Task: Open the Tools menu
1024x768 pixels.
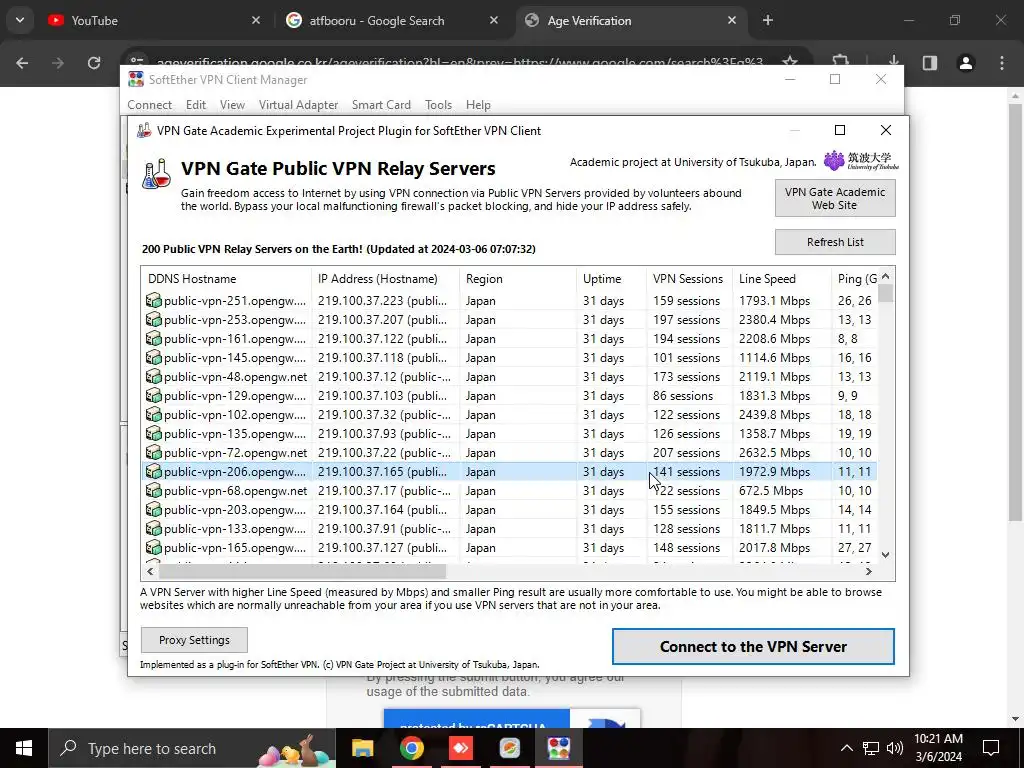Action: click(x=438, y=104)
